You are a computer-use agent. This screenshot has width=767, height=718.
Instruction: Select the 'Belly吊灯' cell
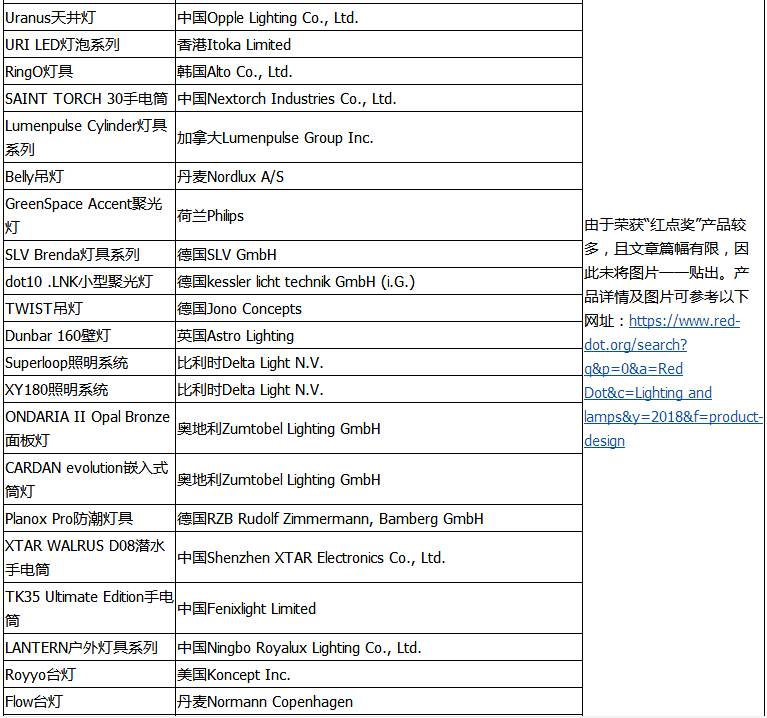[90, 176]
